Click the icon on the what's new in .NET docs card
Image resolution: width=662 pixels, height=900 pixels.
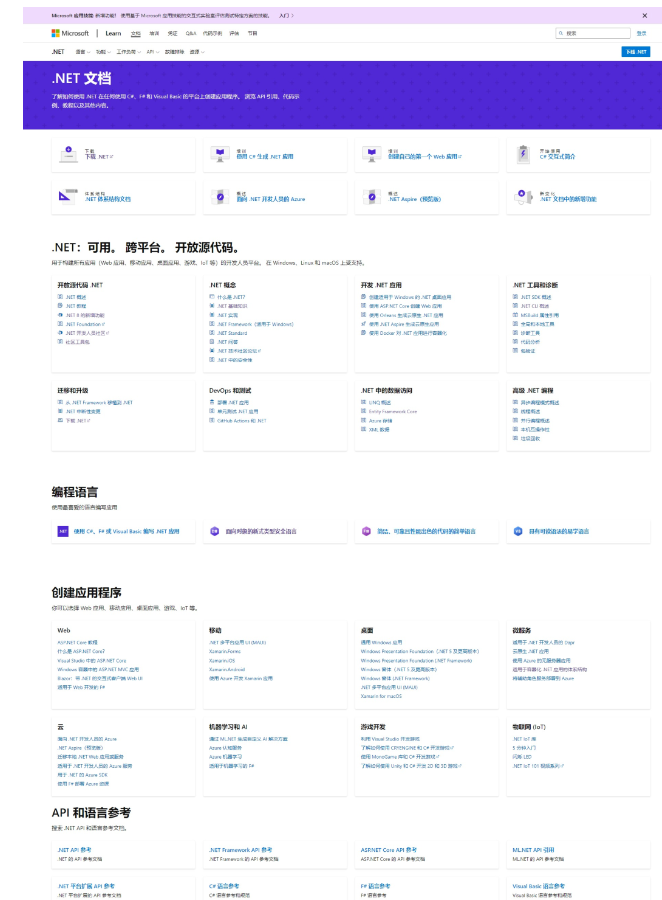point(523,197)
